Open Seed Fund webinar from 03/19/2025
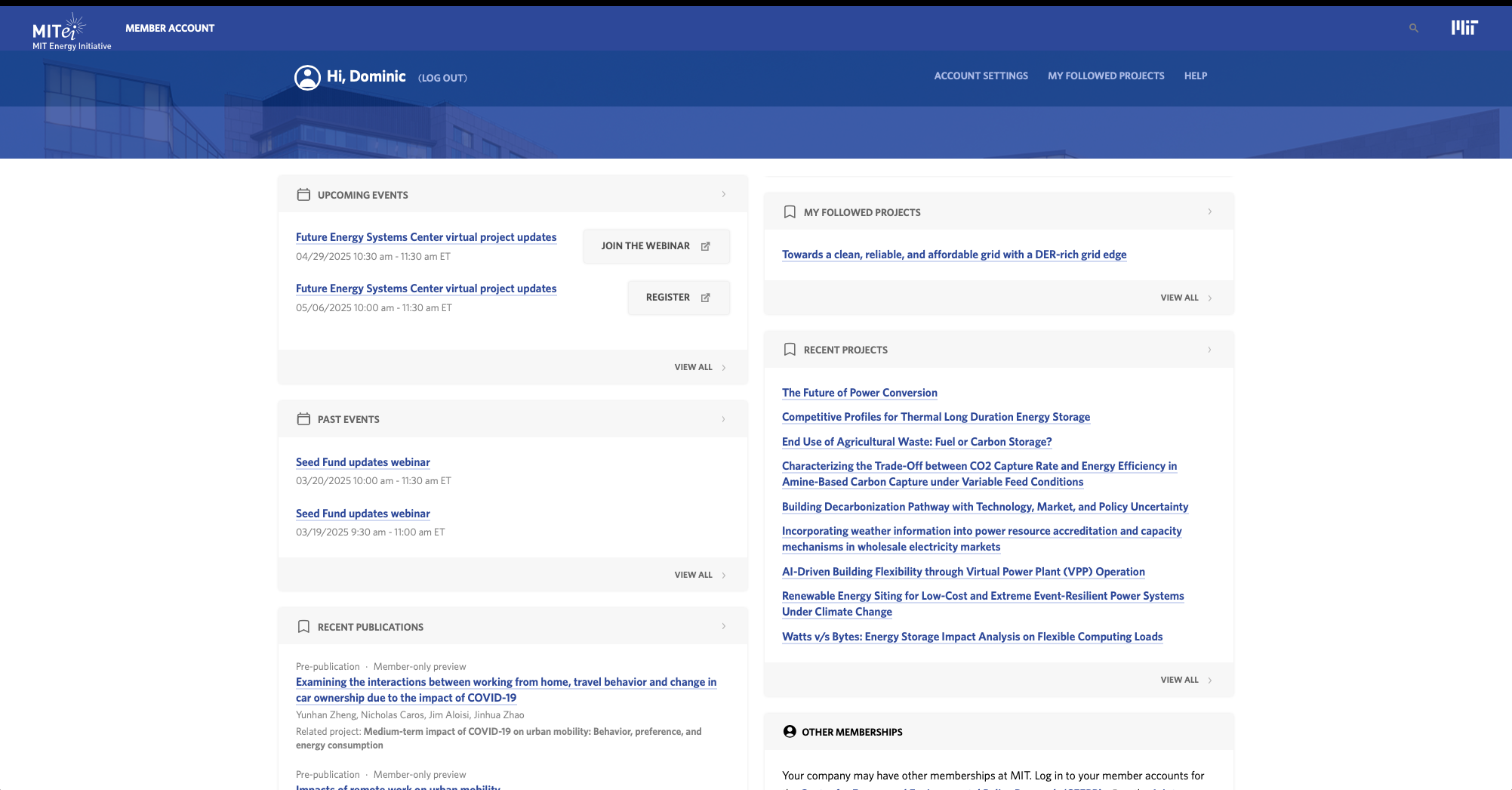Image resolution: width=1512 pixels, height=790 pixels. [363, 514]
